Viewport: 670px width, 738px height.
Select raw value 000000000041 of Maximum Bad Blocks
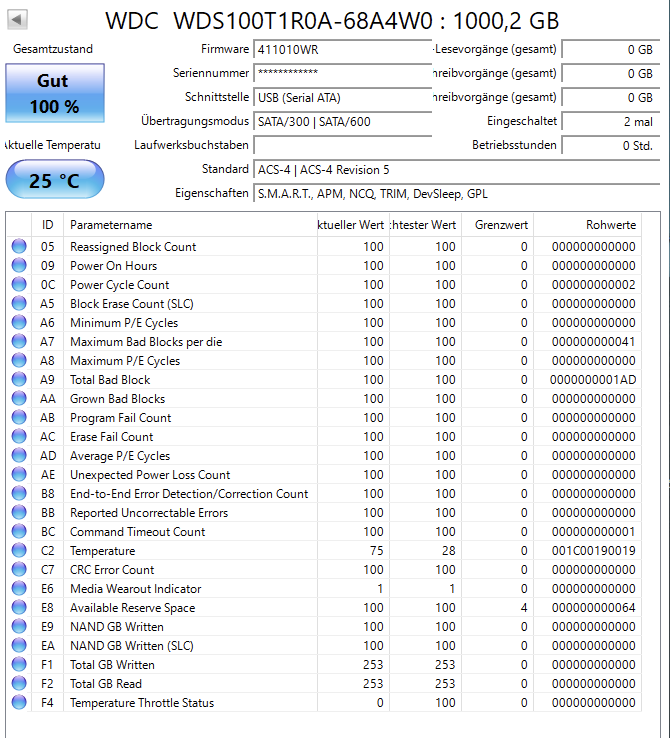coord(593,342)
